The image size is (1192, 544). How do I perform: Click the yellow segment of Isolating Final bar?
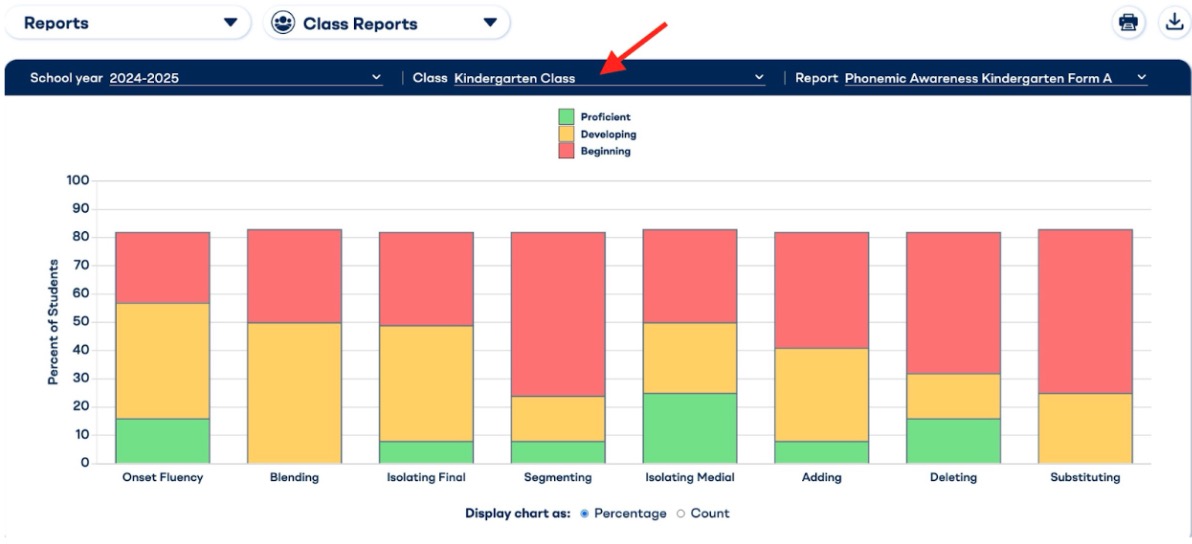tap(426, 383)
